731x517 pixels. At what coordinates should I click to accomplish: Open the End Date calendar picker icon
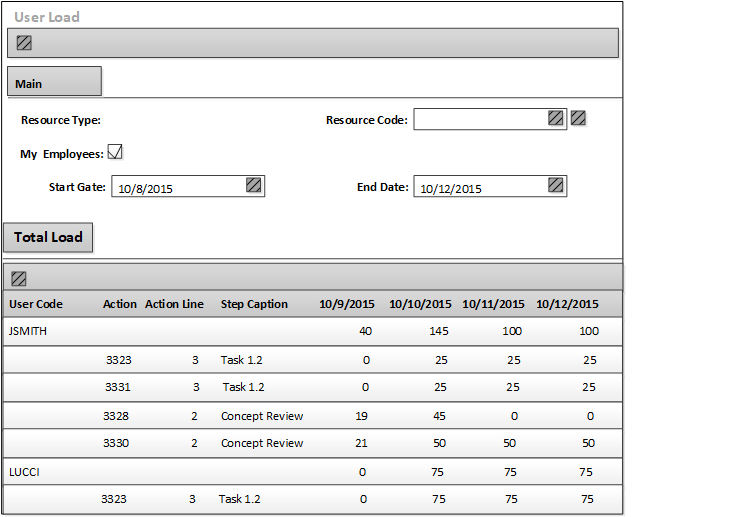[x=556, y=185]
